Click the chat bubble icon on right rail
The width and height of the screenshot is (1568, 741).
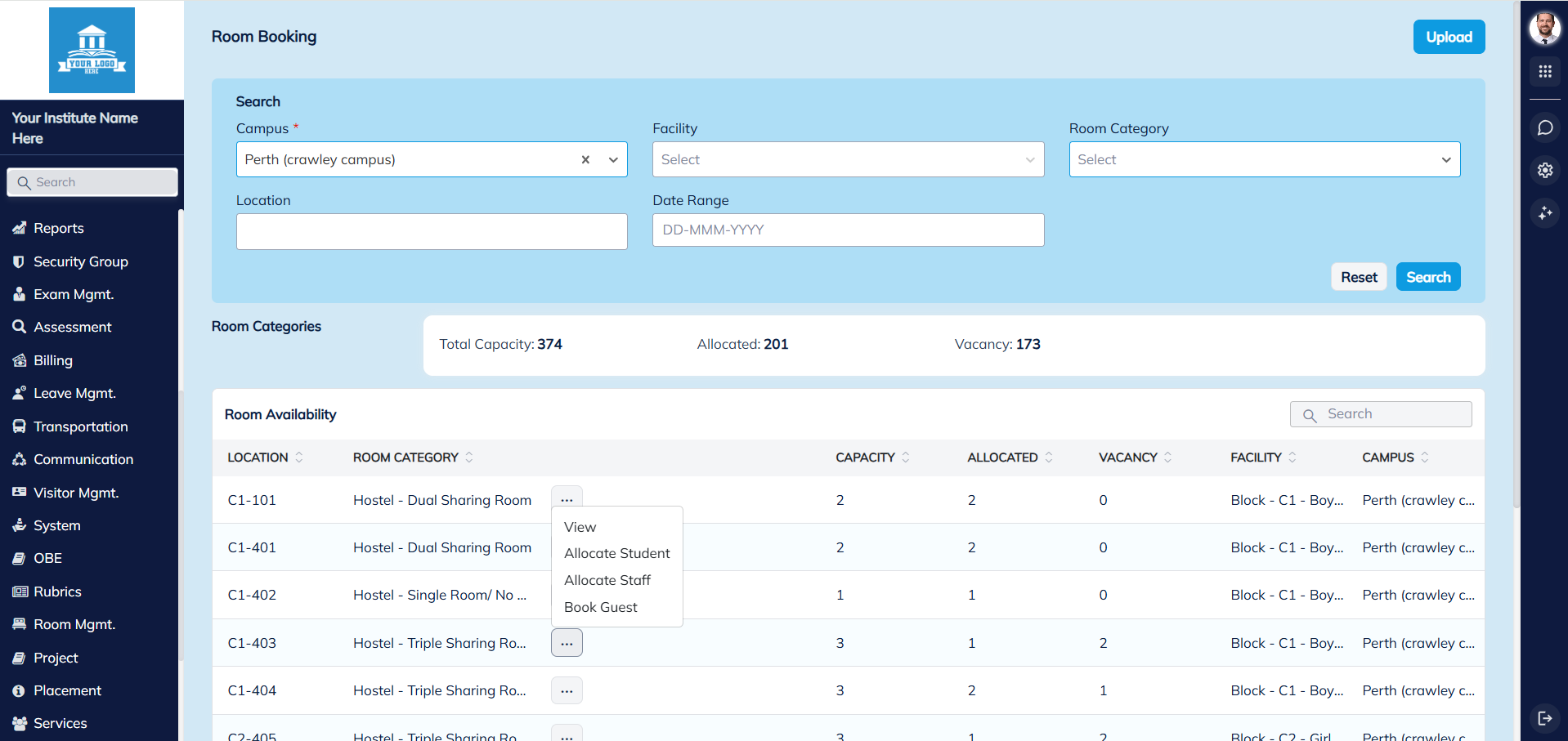click(1545, 127)
